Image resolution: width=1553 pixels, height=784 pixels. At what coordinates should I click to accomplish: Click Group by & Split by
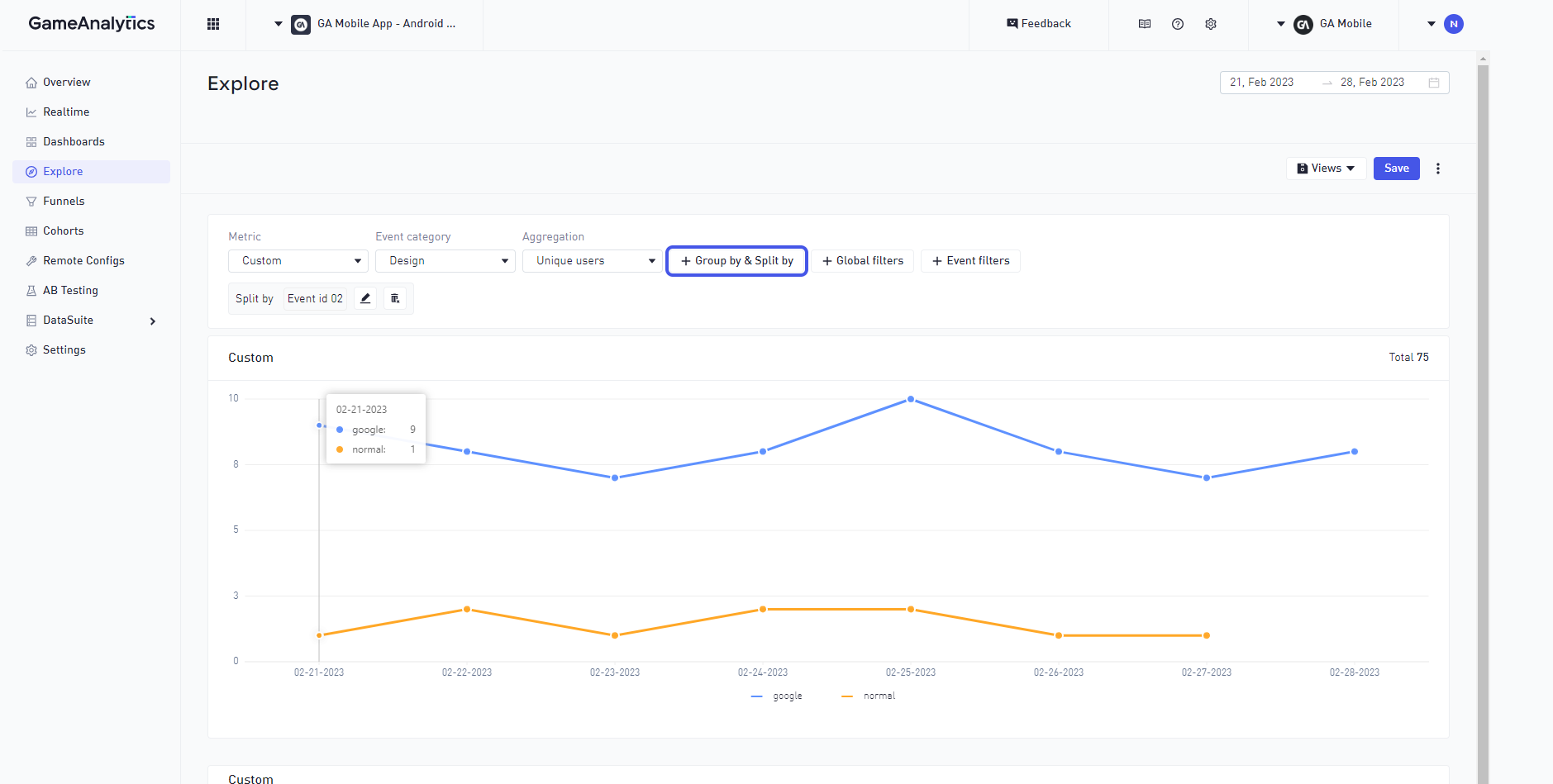(736, 261)
